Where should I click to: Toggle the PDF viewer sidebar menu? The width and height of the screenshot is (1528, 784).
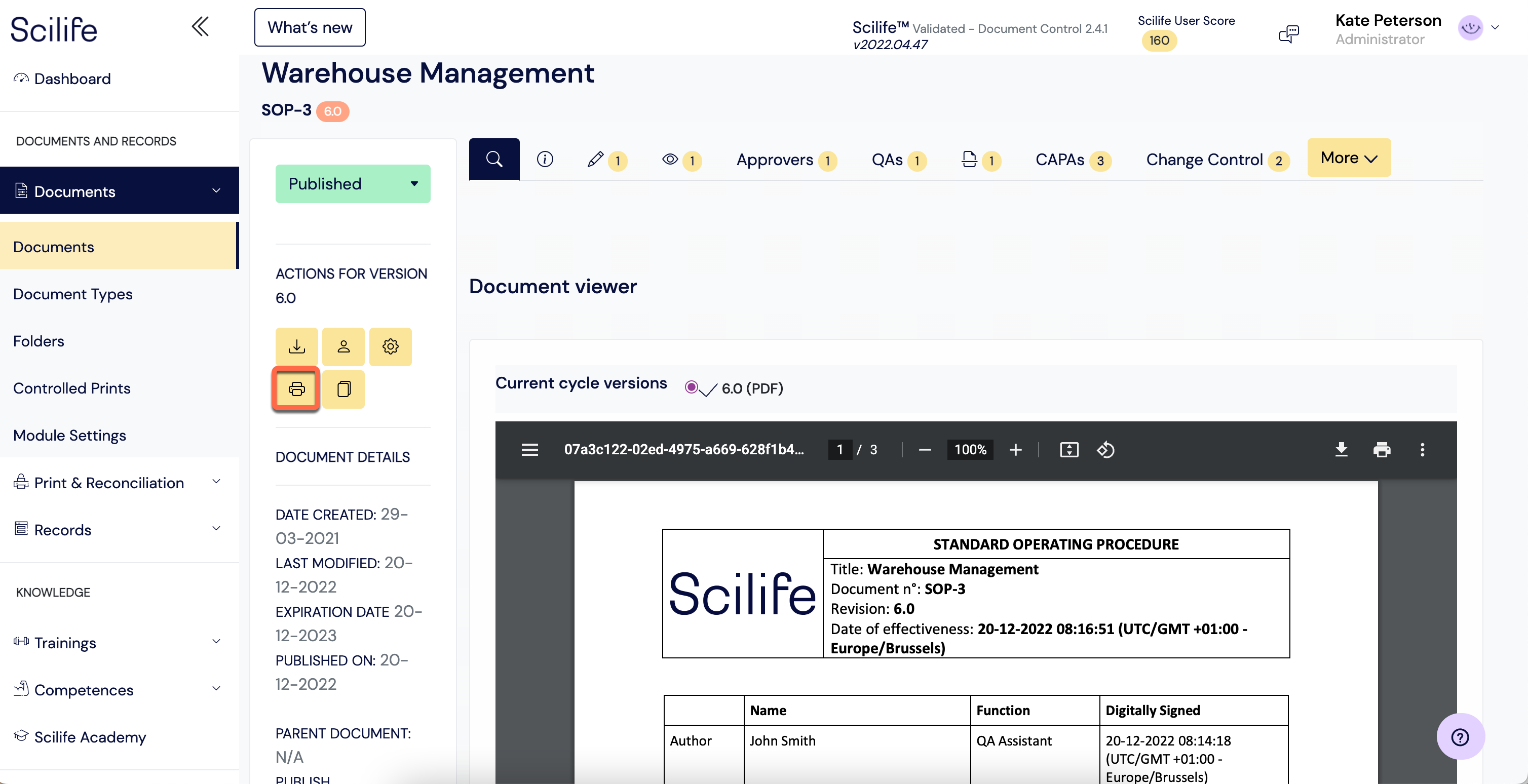530,450
